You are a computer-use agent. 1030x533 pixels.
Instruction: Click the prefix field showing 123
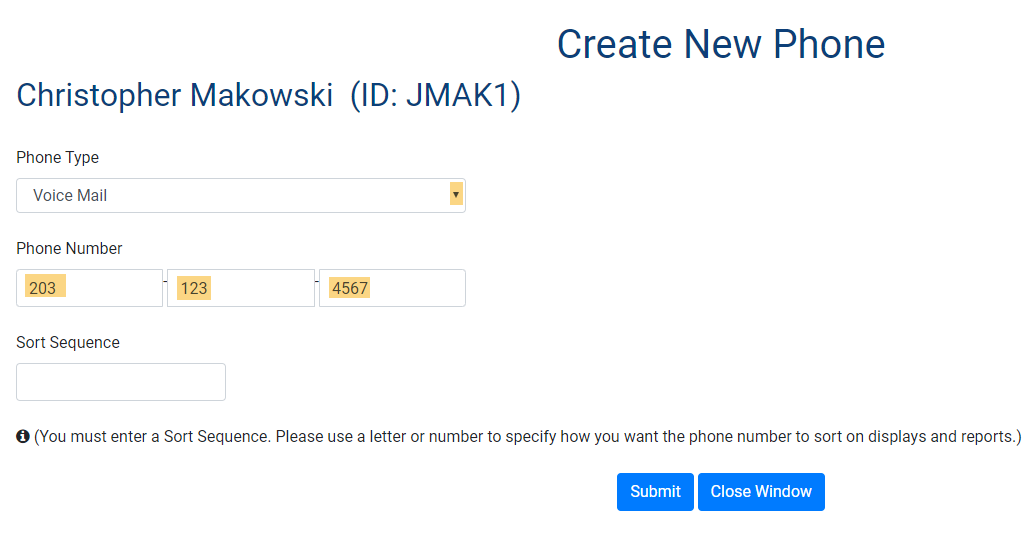click(x=241, y=288)
